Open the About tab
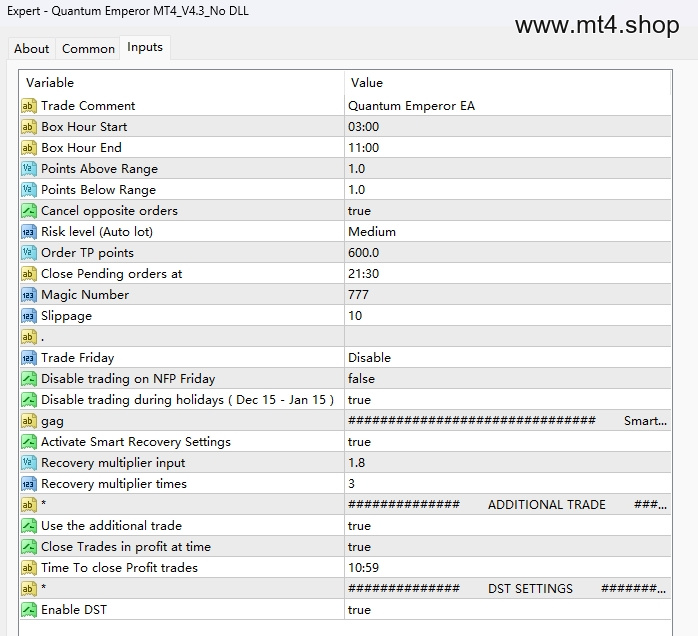The width and height of the screenshot is (698, 636). pyautogui.click(x=31, y=49)
